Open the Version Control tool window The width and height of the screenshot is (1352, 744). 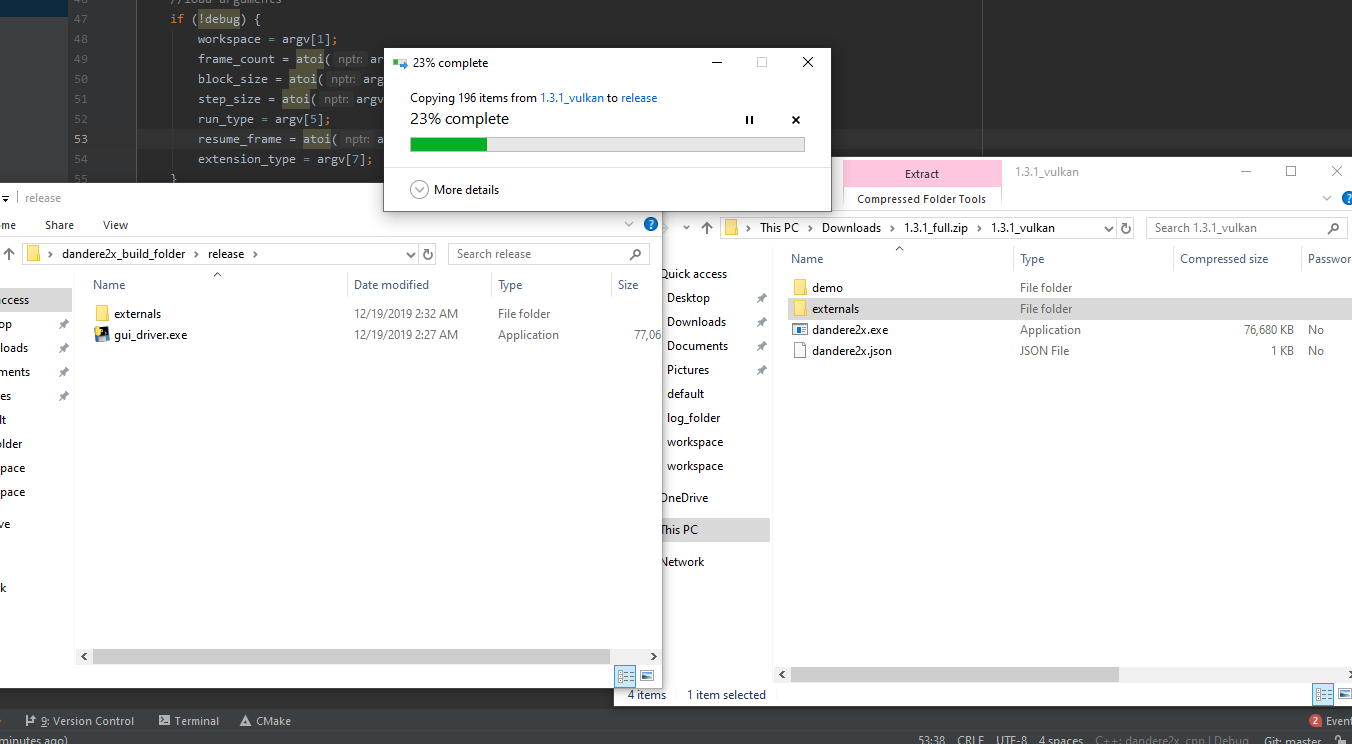88,720
